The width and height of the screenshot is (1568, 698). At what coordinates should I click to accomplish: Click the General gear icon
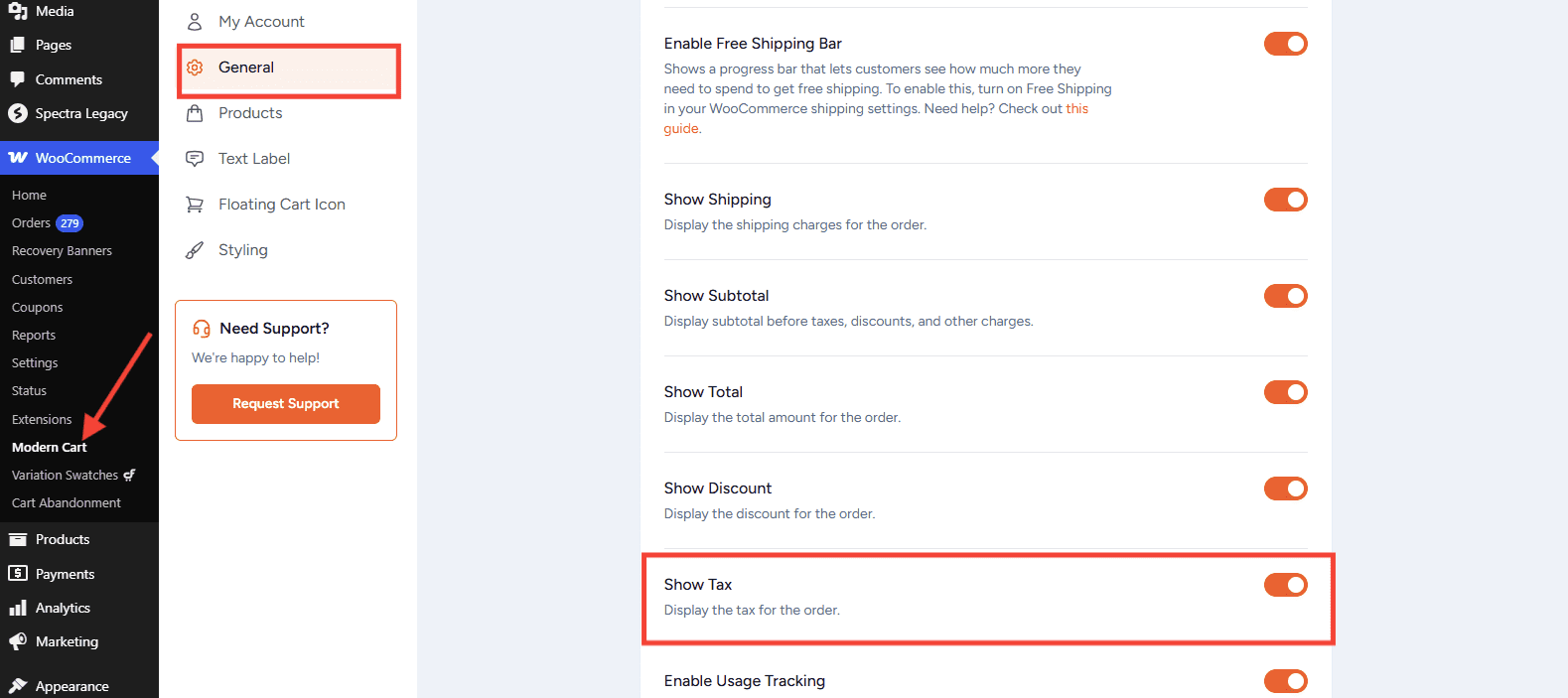[x=195, y=68]
